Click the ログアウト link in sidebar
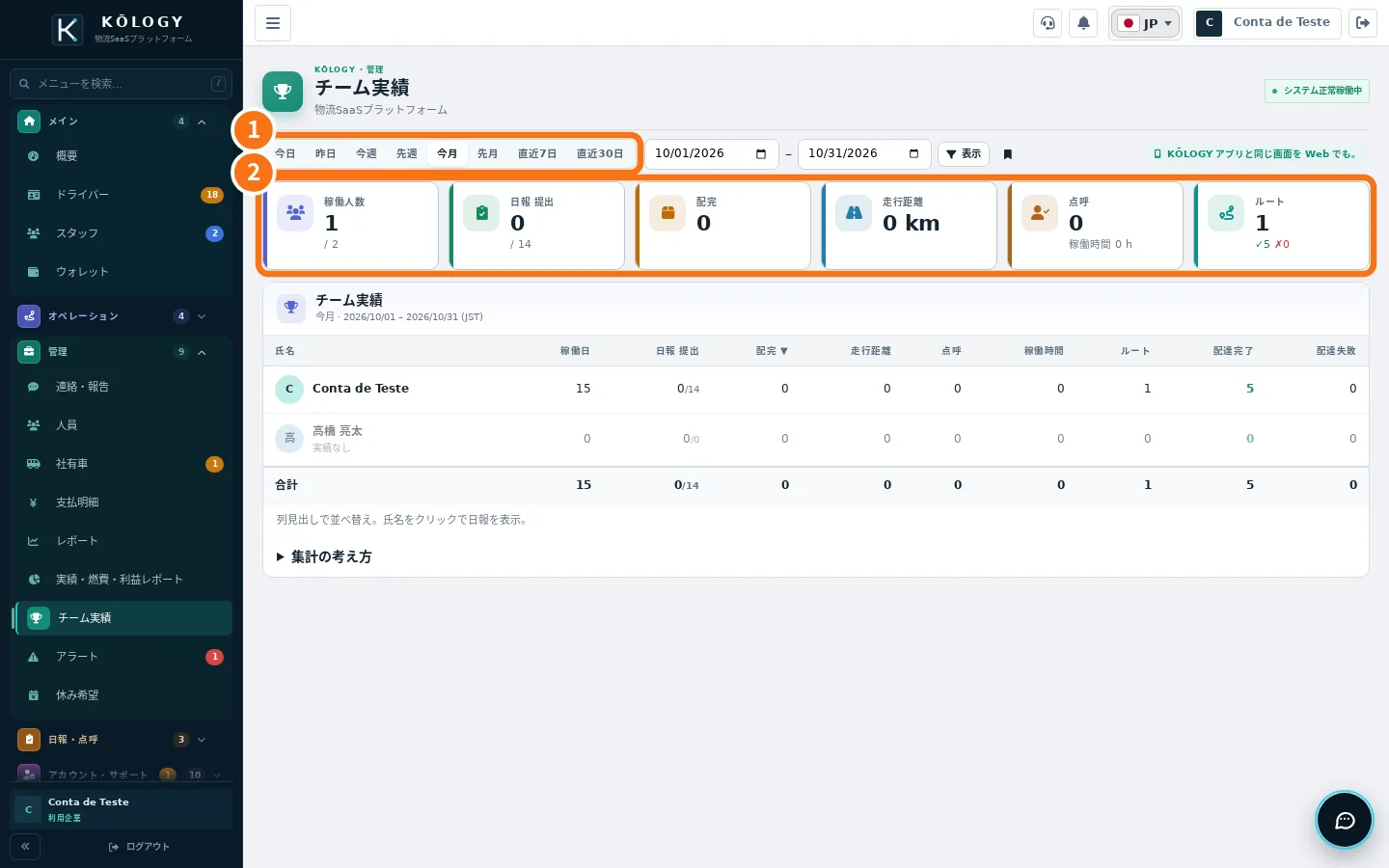Screen dimensions: 1389x868 (140, 847)
